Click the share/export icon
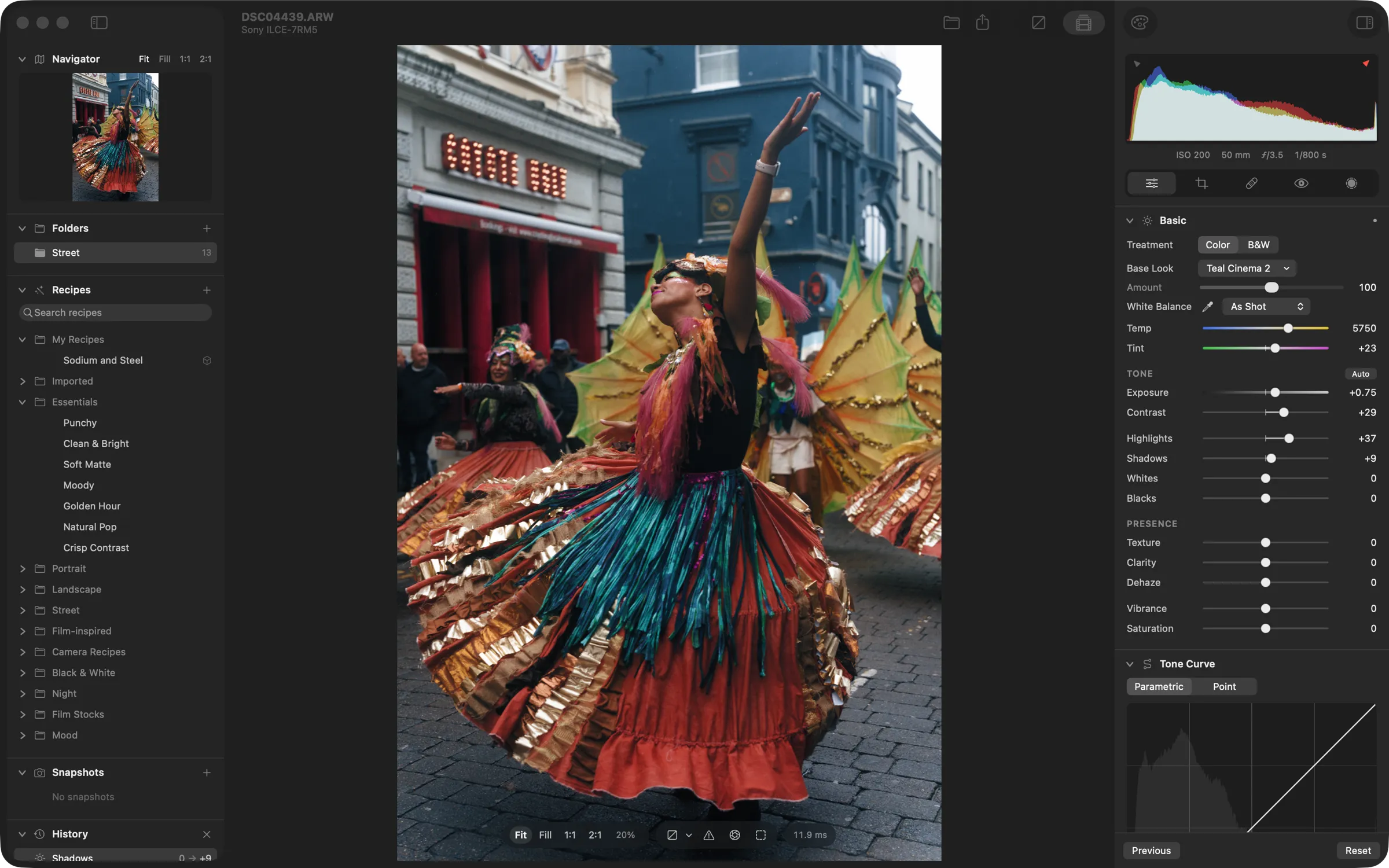1389x868 pixels. pyautogui.click(x=982, y=23)
